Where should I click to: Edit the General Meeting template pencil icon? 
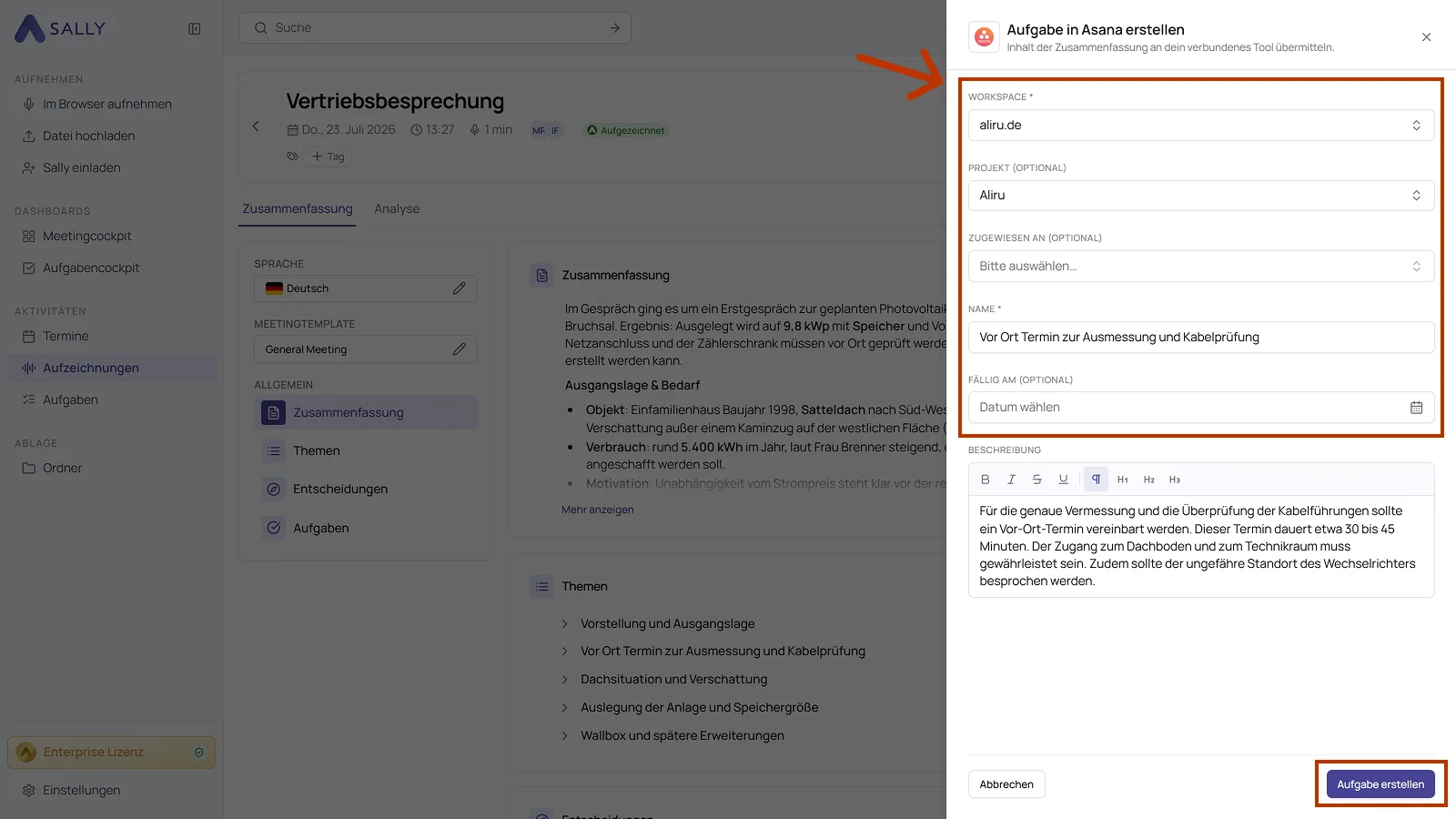click(460, 349)
